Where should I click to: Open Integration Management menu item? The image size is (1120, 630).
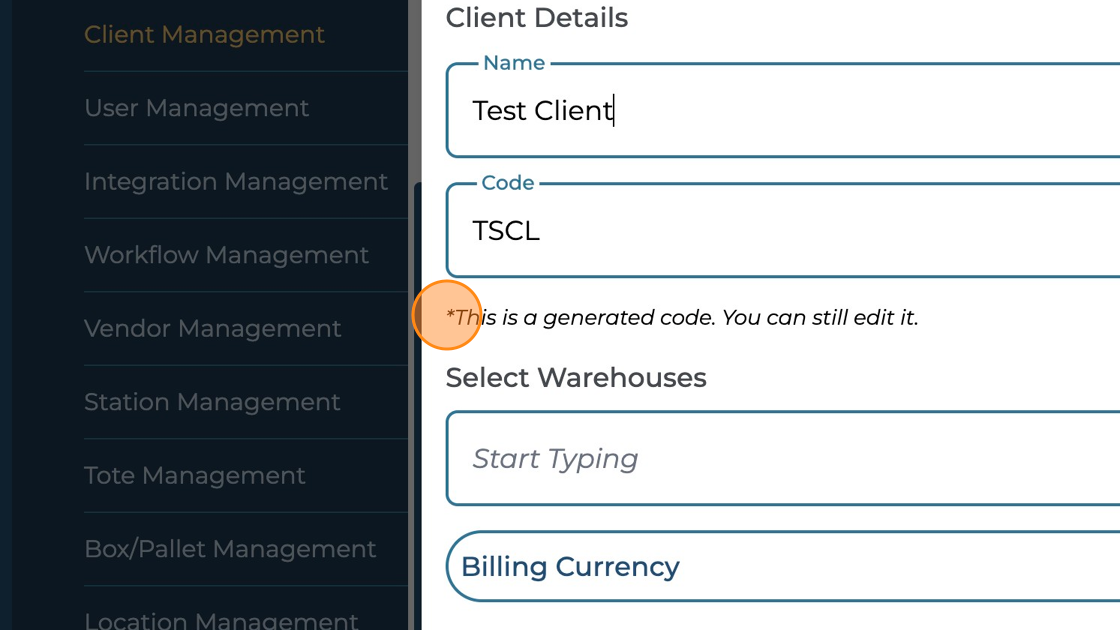(235, 182)
